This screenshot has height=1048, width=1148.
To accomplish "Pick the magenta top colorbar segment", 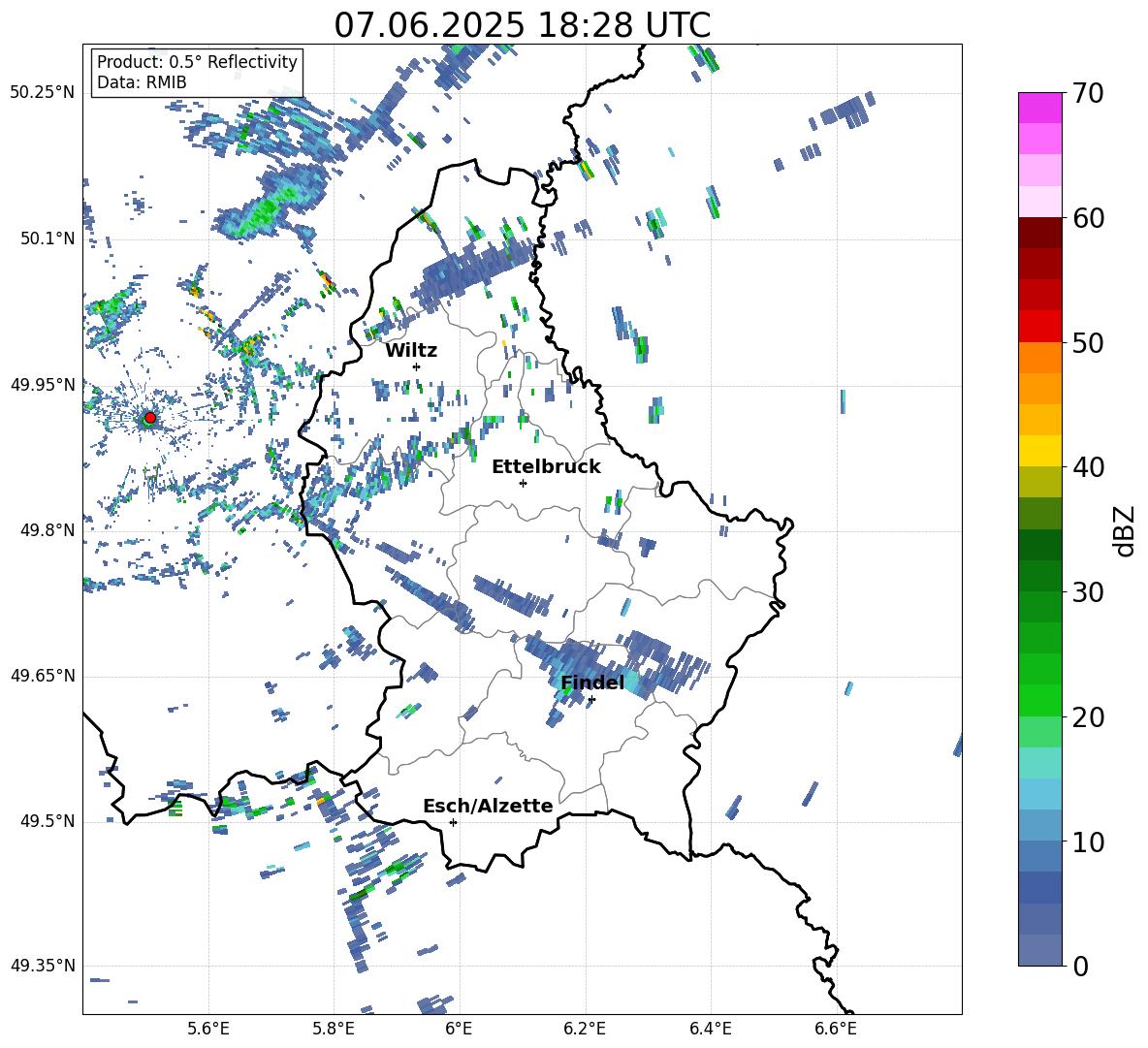I will click(1039, 109).
